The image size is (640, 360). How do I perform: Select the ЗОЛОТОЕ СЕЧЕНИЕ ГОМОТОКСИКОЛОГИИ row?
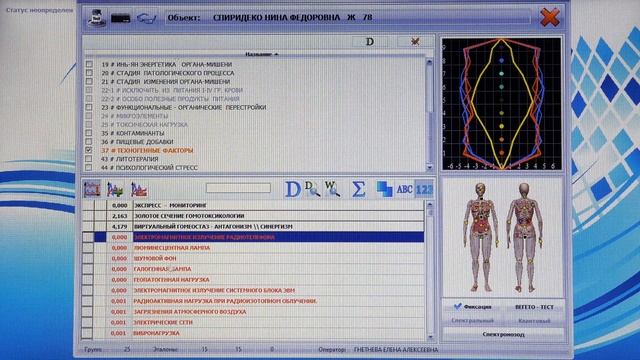[x=253, y=216]
